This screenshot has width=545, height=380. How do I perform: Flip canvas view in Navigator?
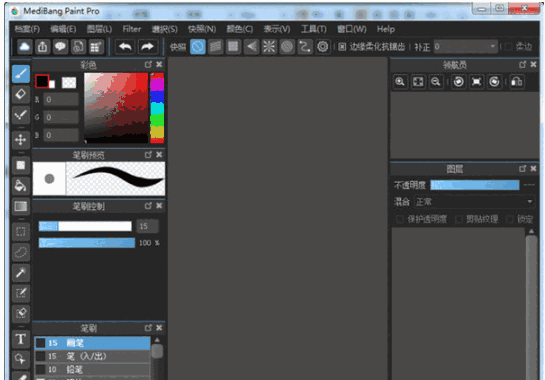tap(517, 82)
